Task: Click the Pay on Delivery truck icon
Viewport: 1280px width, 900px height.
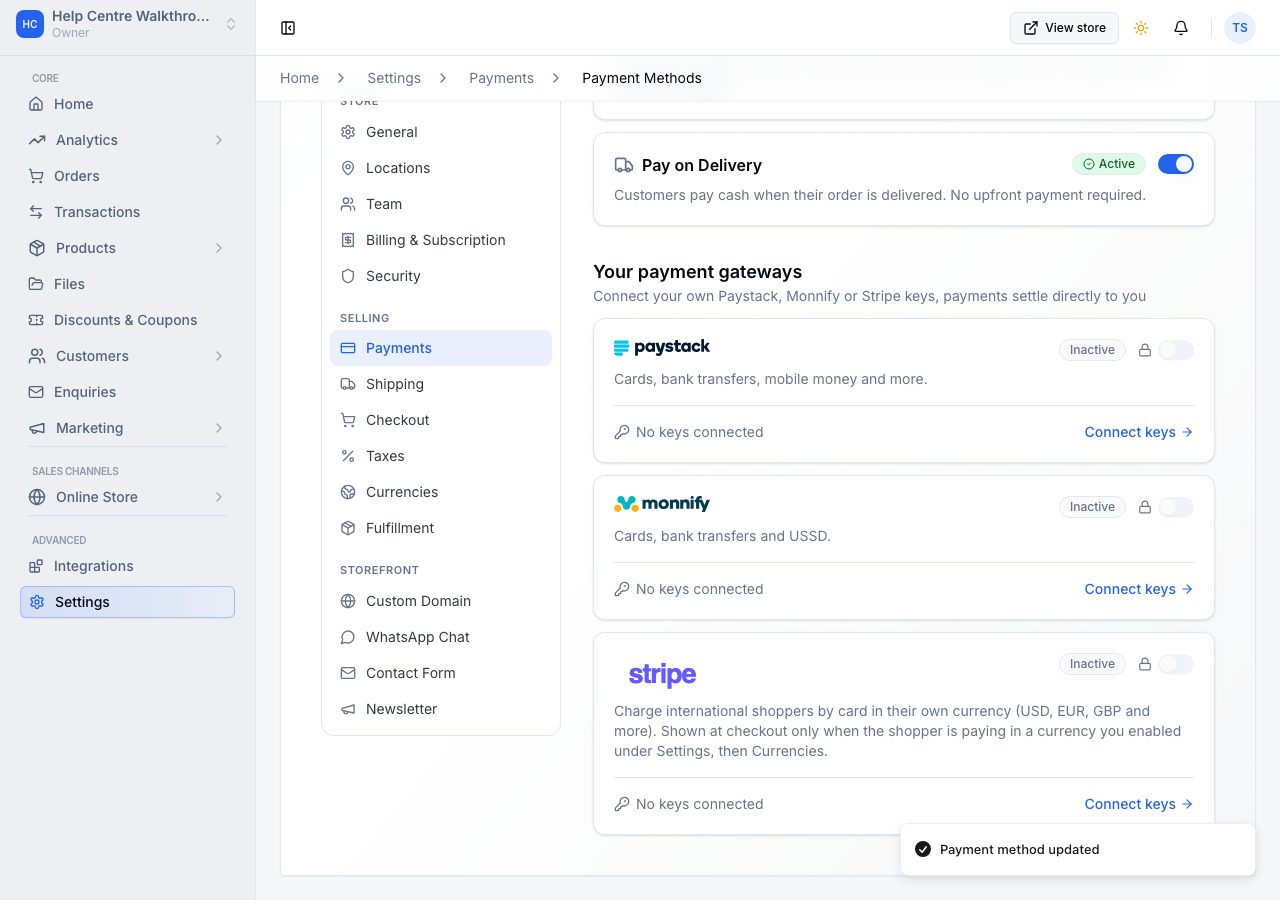Action: click(624, 165)
